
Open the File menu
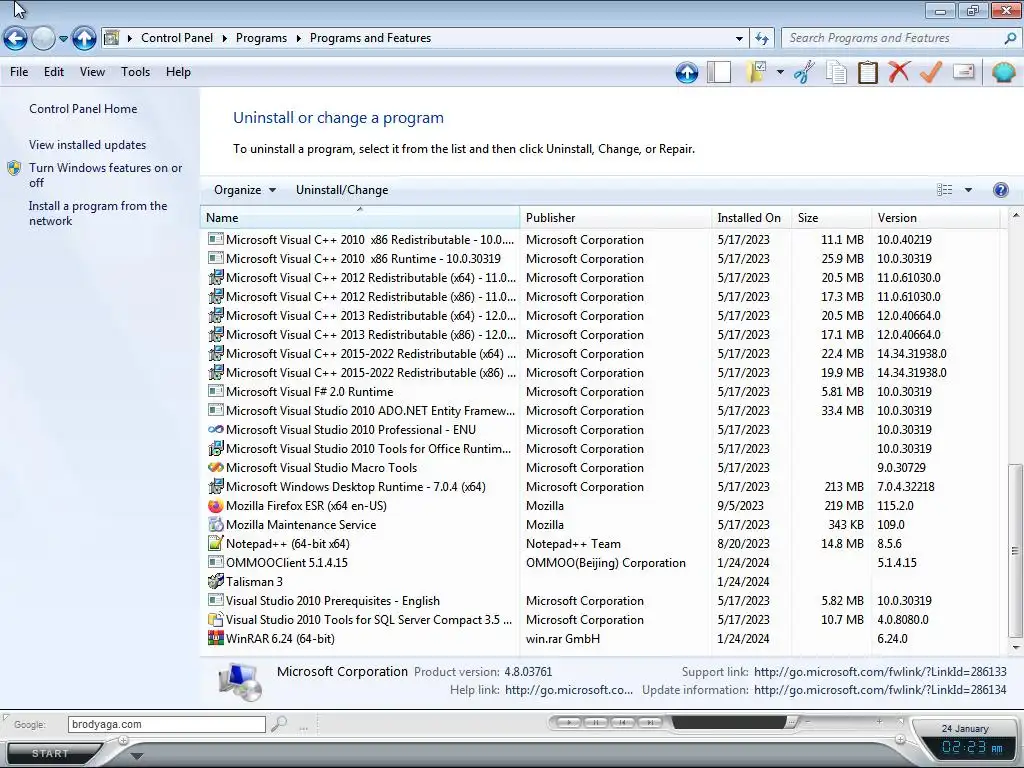coord(19,72)
